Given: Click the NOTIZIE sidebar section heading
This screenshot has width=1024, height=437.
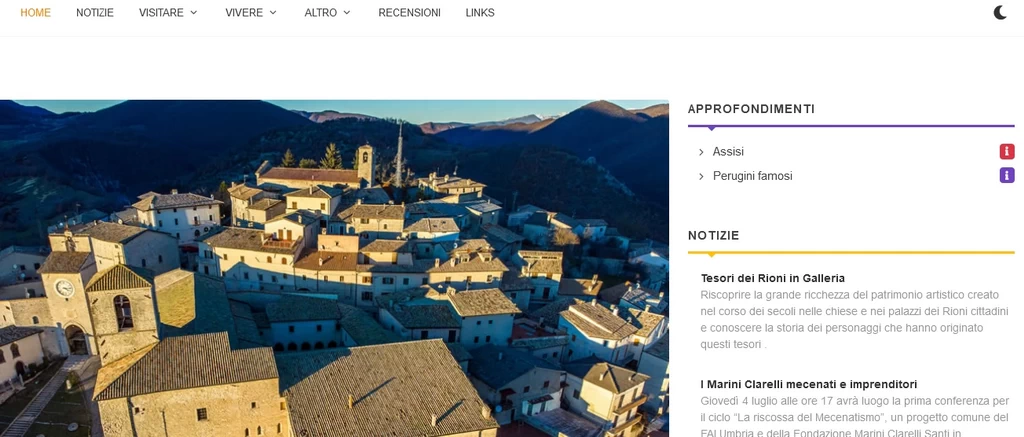Looking at the screenshot, I should point(713,235).
